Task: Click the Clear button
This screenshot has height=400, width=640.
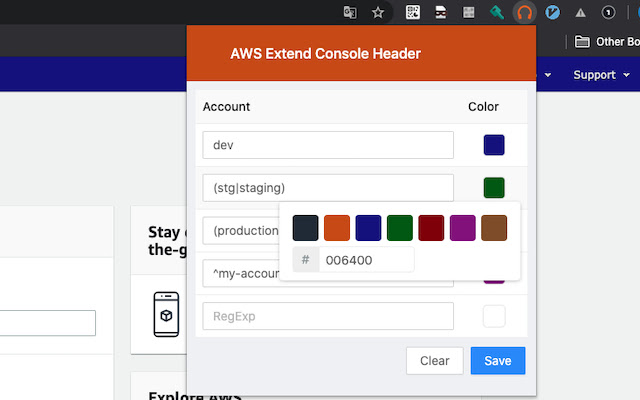Action: click(x=435, y=361)
